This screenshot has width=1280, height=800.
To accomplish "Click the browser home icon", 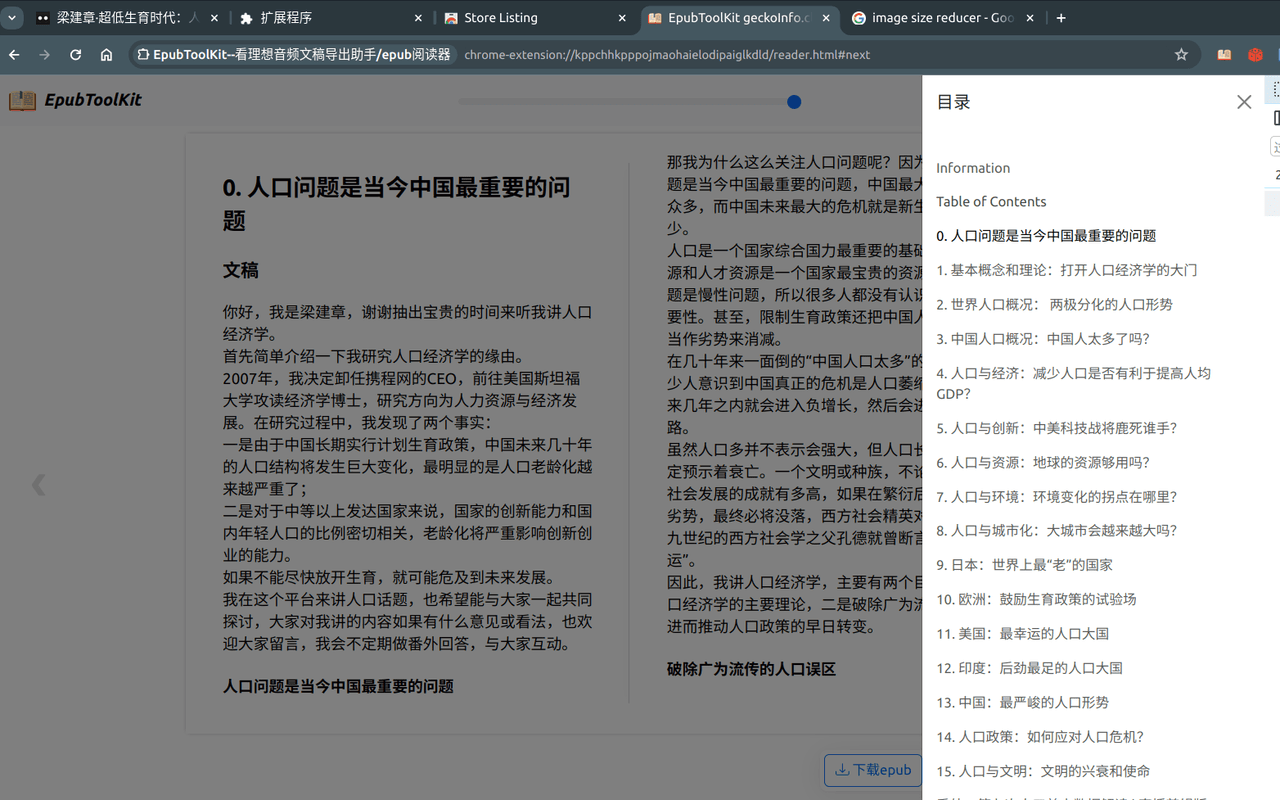I will 106,55.
